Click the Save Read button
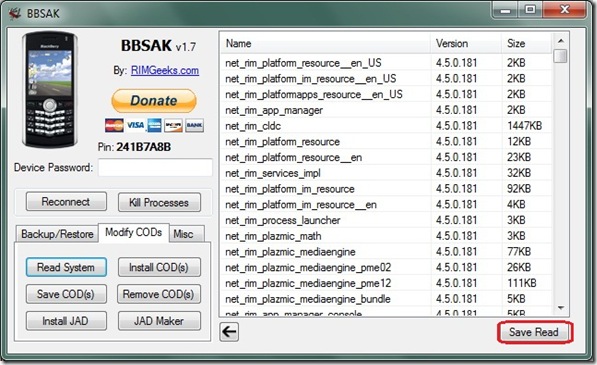597x365 pixels. click(x=534, y=332)
